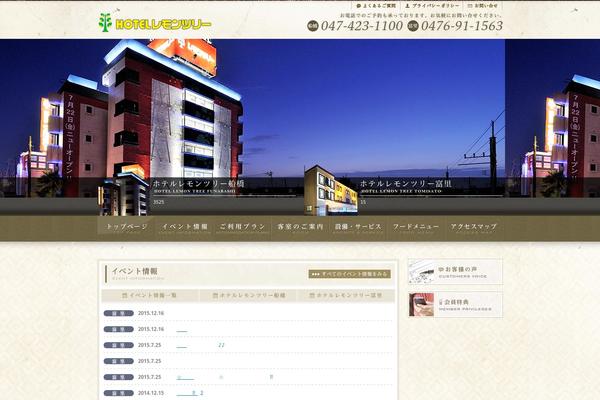Click the round badge before 047-423-1100
Screen dimensions: 600x400
[313, 26]
